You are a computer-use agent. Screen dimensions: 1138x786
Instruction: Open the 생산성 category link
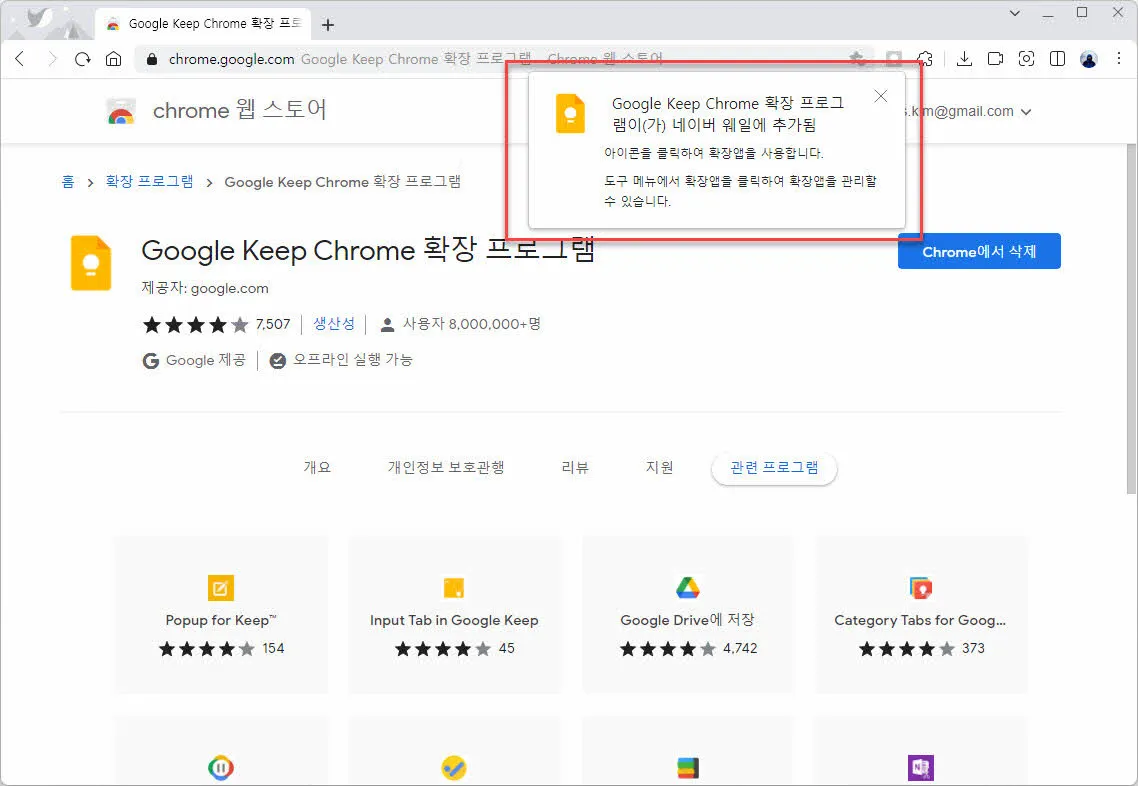coord(334,324)
